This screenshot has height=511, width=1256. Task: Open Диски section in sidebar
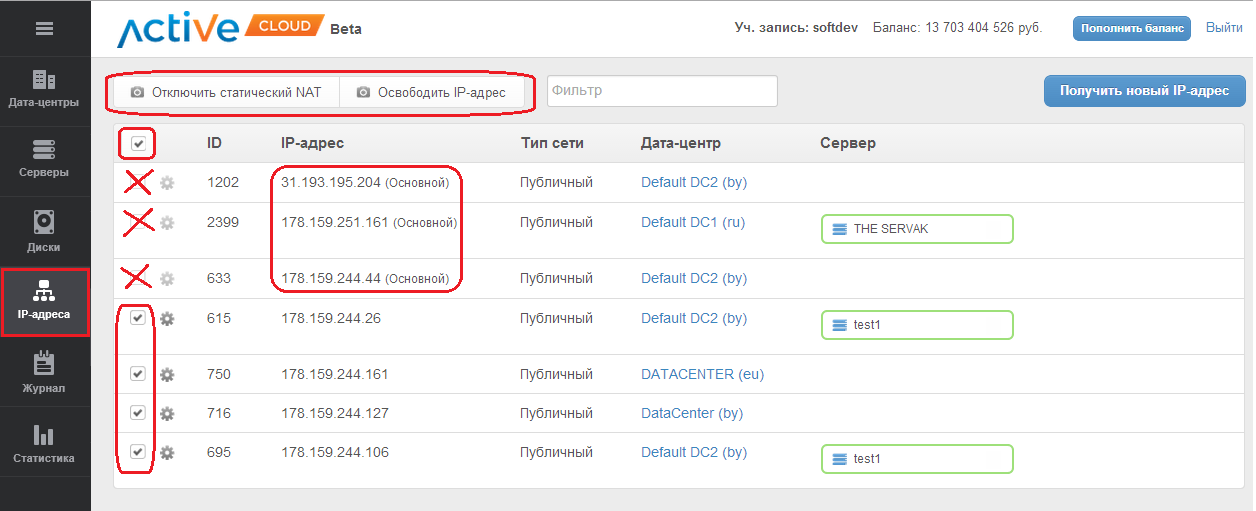[x=44, y=231]
